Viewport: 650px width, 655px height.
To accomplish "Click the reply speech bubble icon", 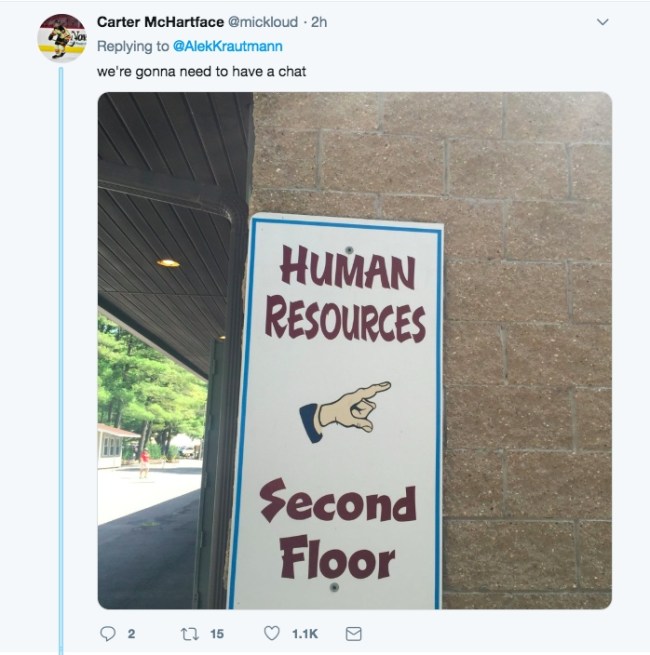I will pos(108,634).
